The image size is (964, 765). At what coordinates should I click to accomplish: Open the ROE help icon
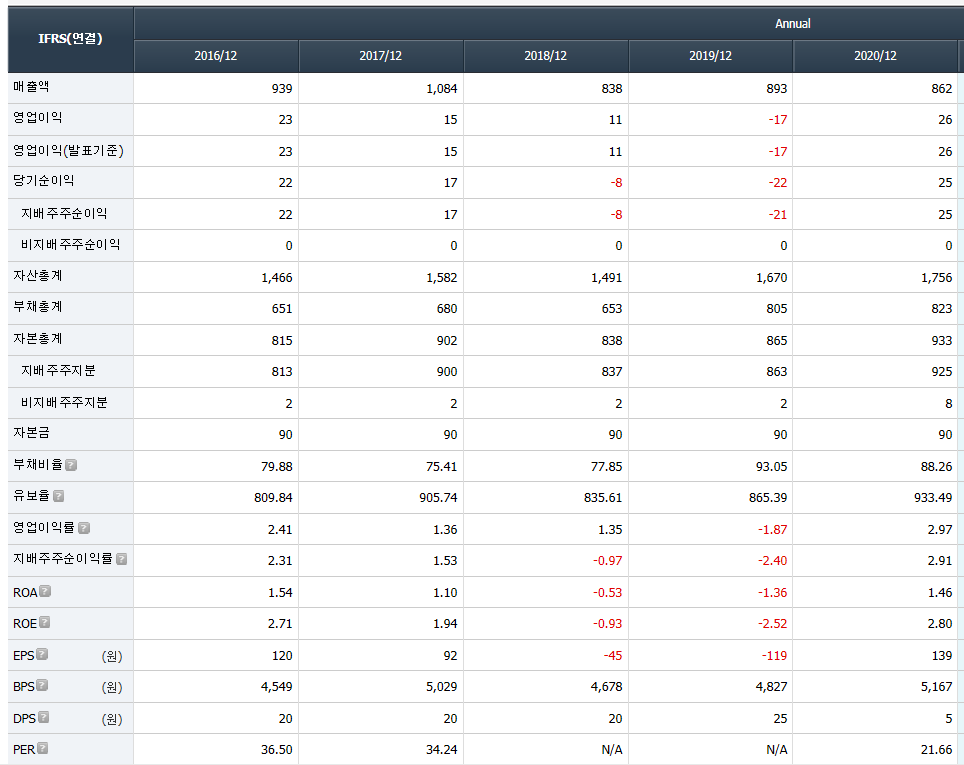(x=45, y=622)
